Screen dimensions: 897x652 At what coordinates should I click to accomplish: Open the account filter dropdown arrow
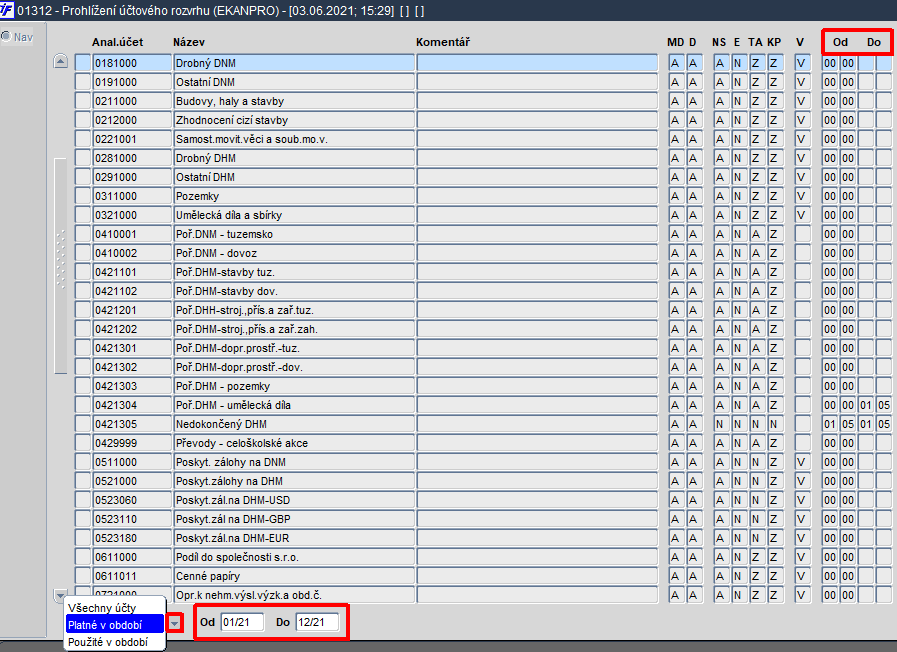click(x=175, y=623)
